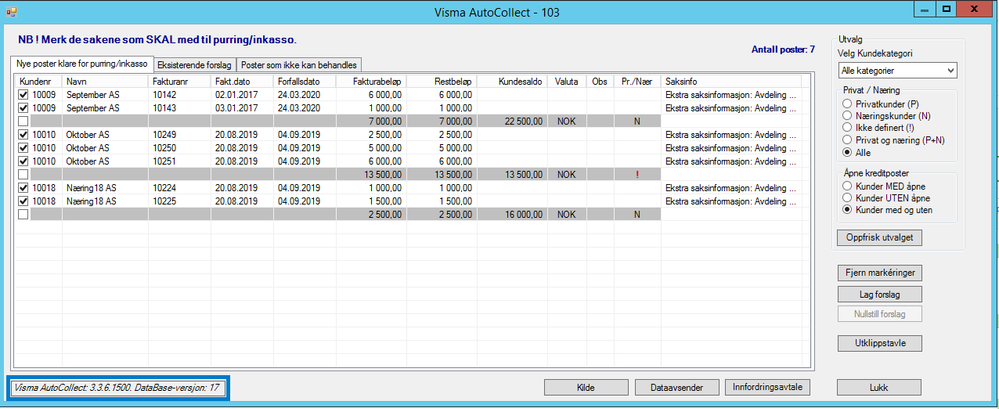Uncheck the checkbox for invoice 10250
Screen dimensions: 999x409
coord(23,148)
